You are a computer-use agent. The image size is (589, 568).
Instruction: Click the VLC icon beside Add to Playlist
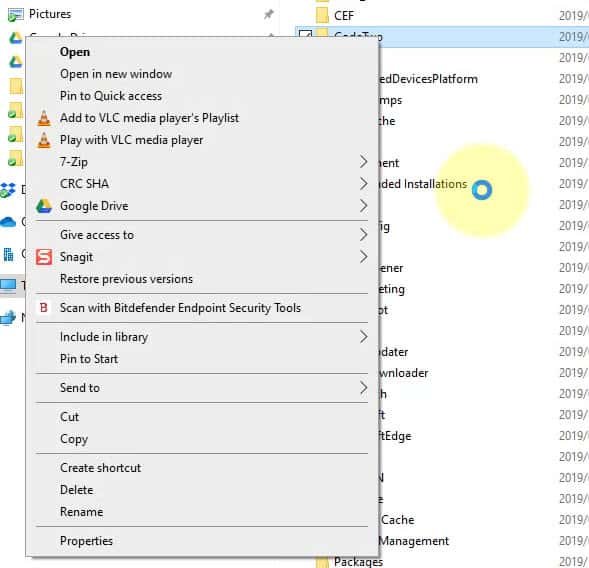(44, 118)
